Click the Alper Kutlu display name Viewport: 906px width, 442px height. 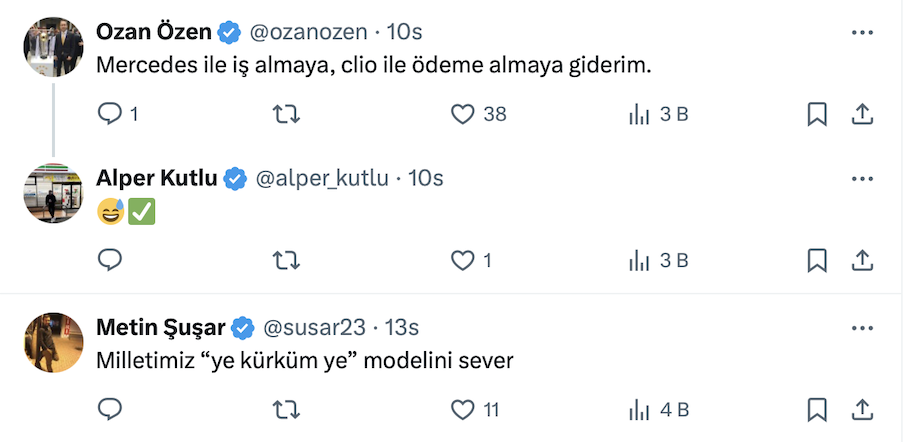point(156,179)
